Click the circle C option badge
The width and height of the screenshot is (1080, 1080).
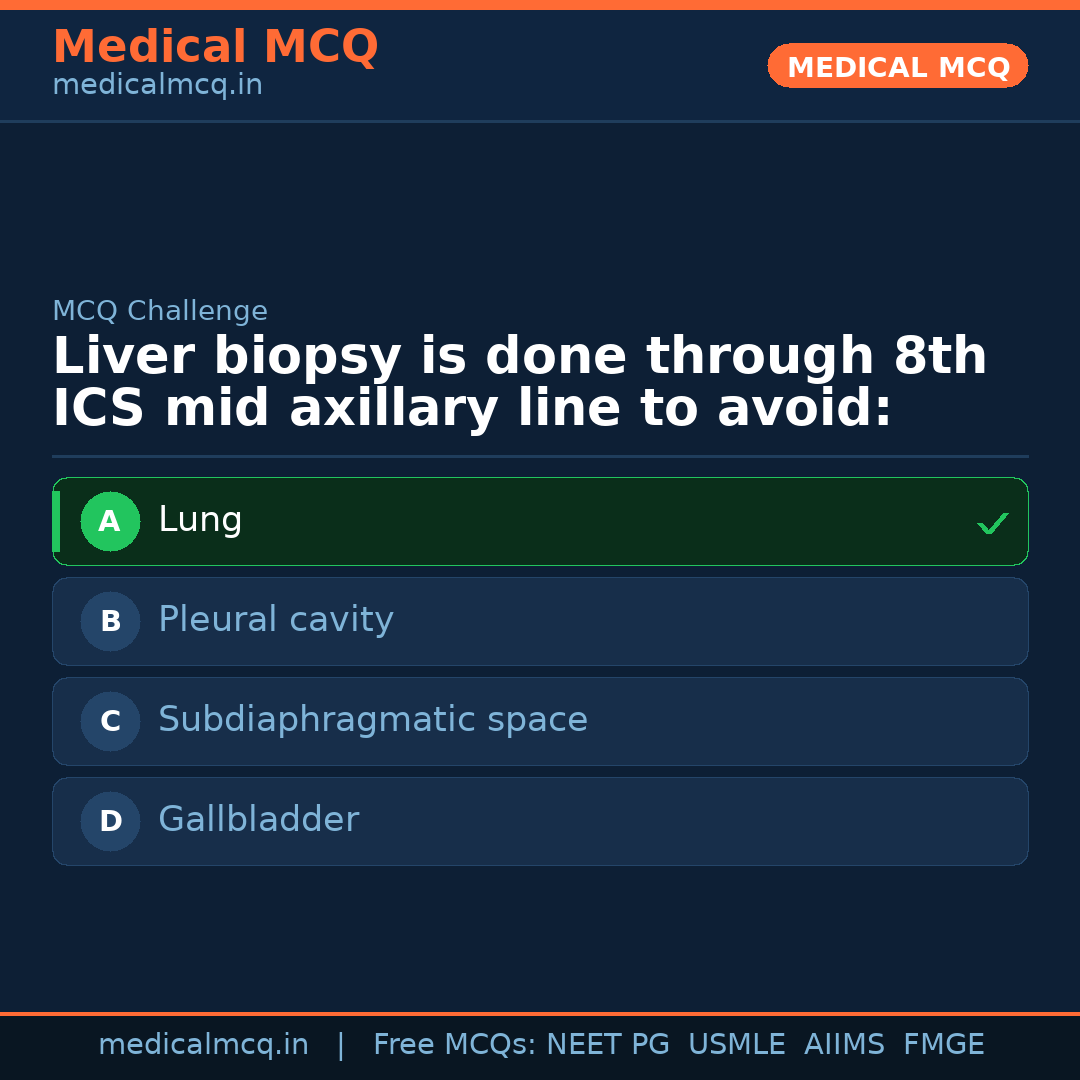tap(110, 721)
